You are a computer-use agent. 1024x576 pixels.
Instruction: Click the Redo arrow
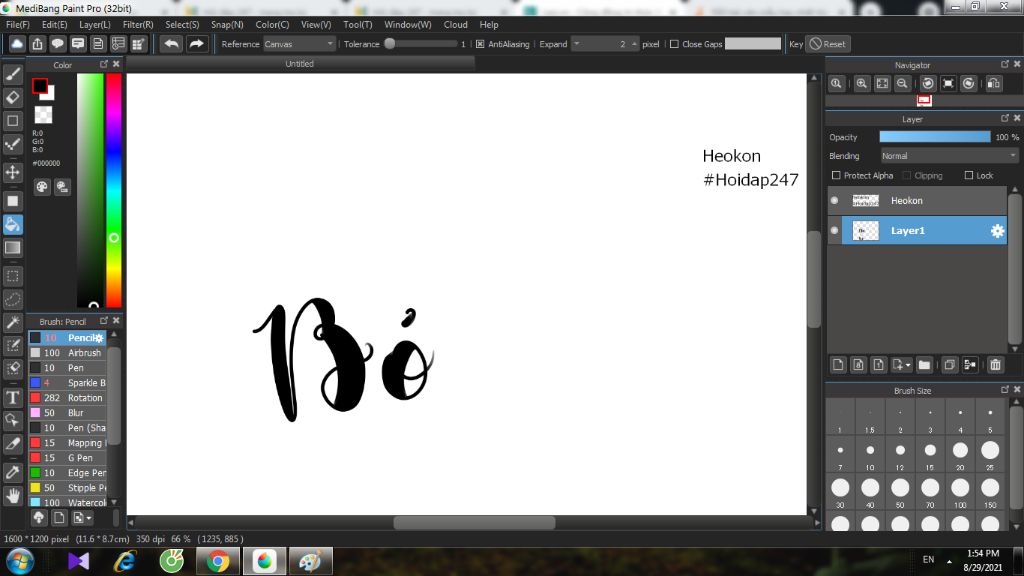pos(196,44)
